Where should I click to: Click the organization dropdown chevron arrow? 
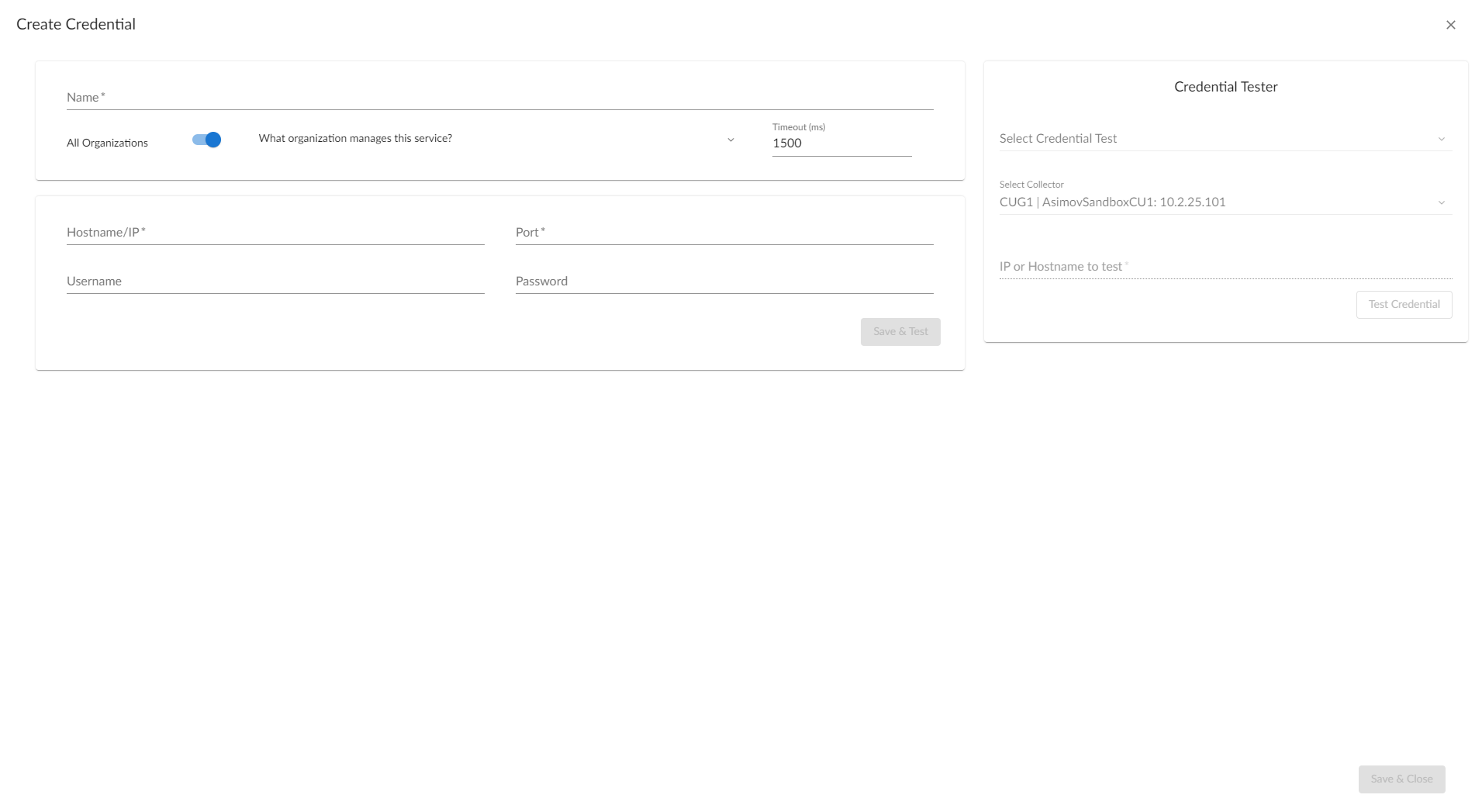click(x=730, y=140)
